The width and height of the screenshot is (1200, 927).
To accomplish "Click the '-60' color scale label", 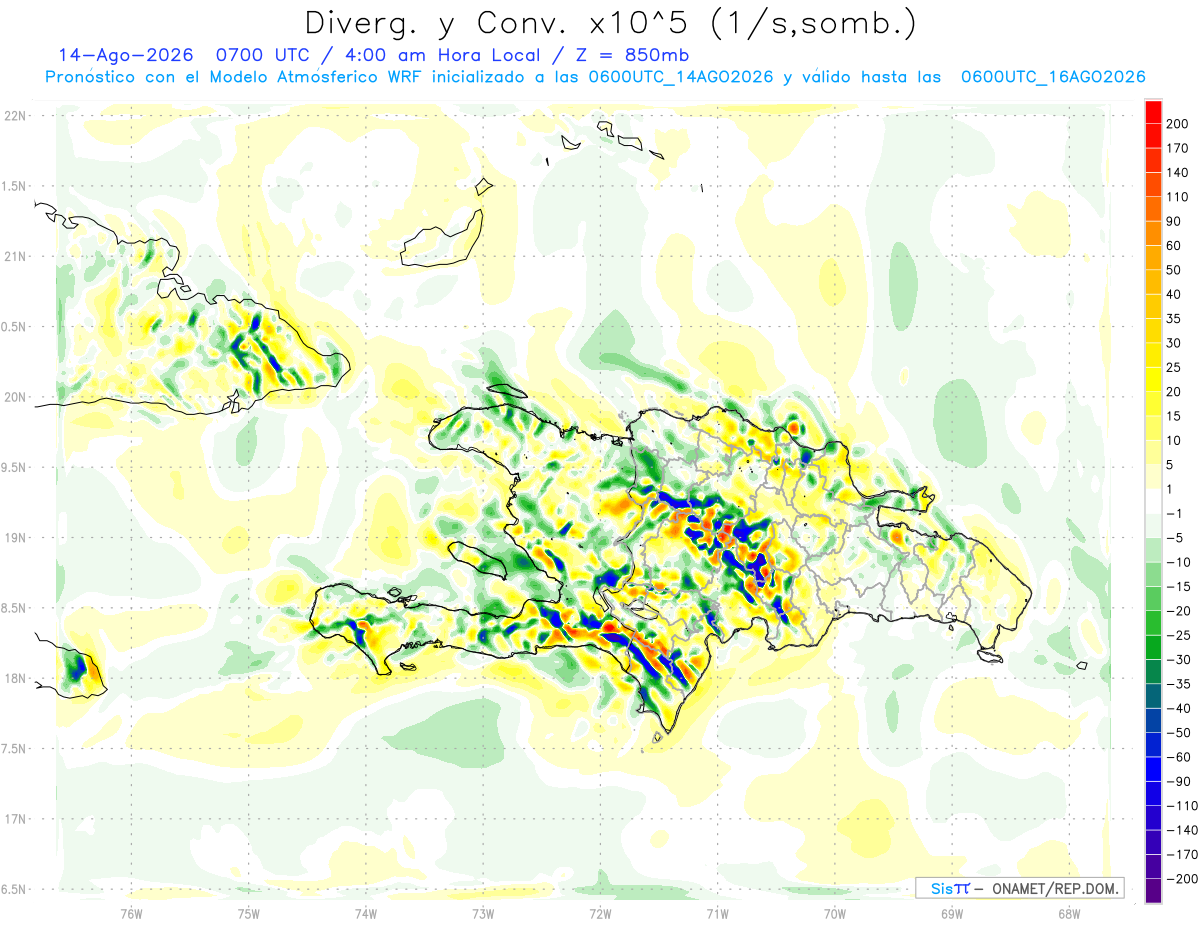I will (1179, 757).
